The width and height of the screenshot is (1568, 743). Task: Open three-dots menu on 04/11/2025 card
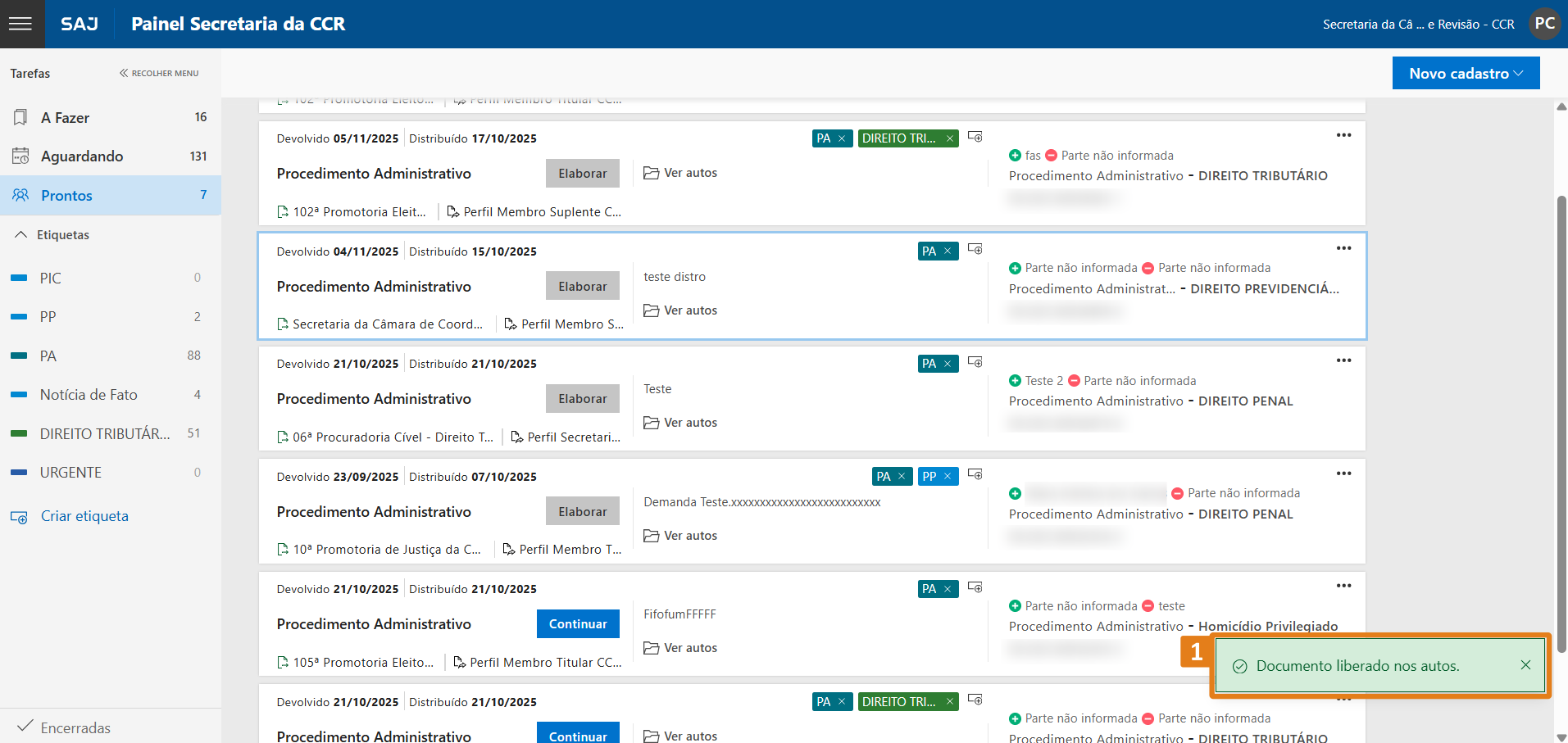pos(1343,248)
